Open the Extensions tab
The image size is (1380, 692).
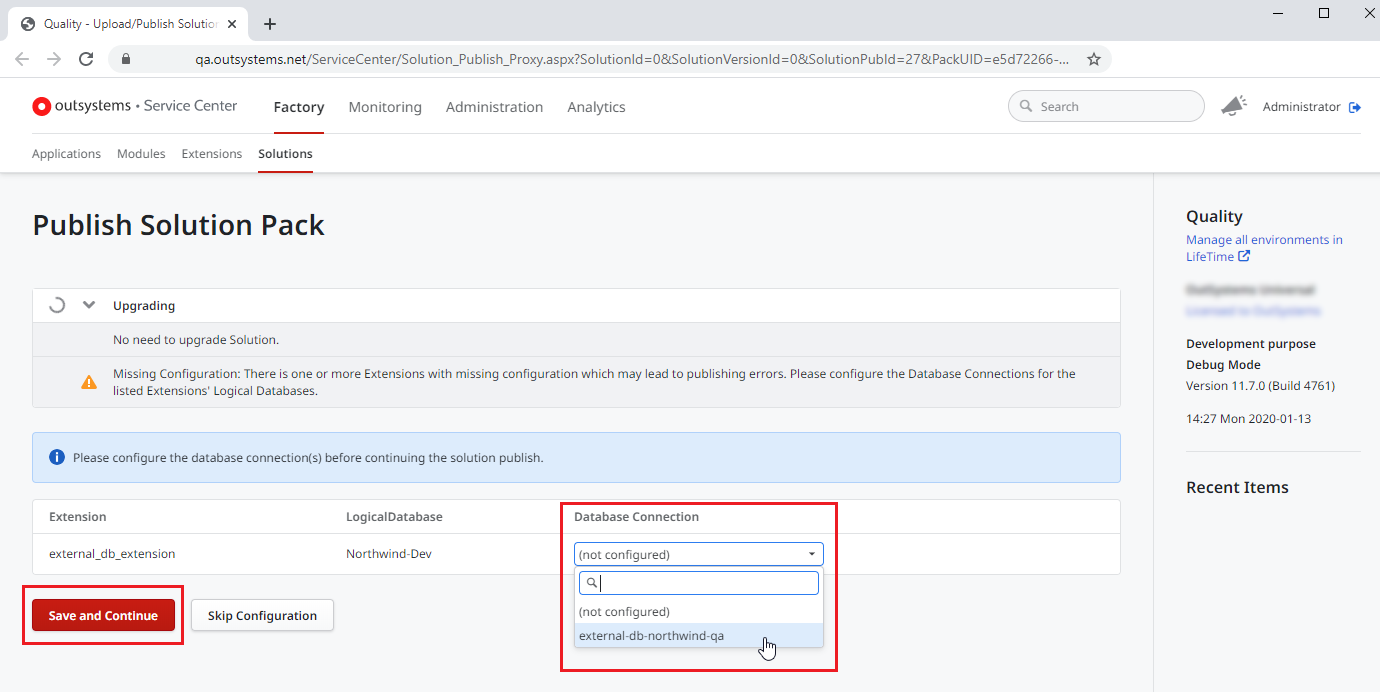pos(211,153)
